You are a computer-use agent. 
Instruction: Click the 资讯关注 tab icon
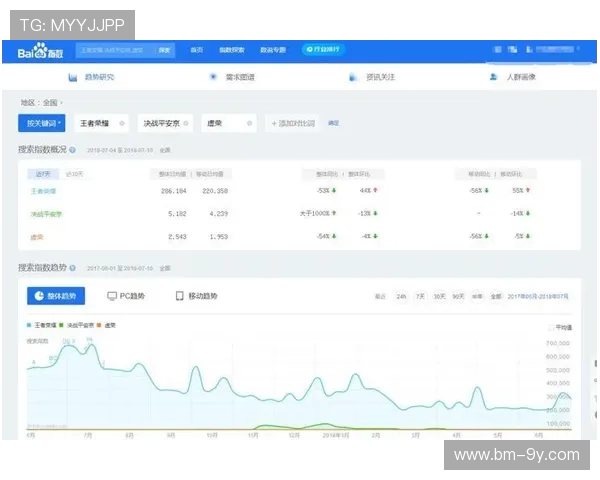click(353, 77)
